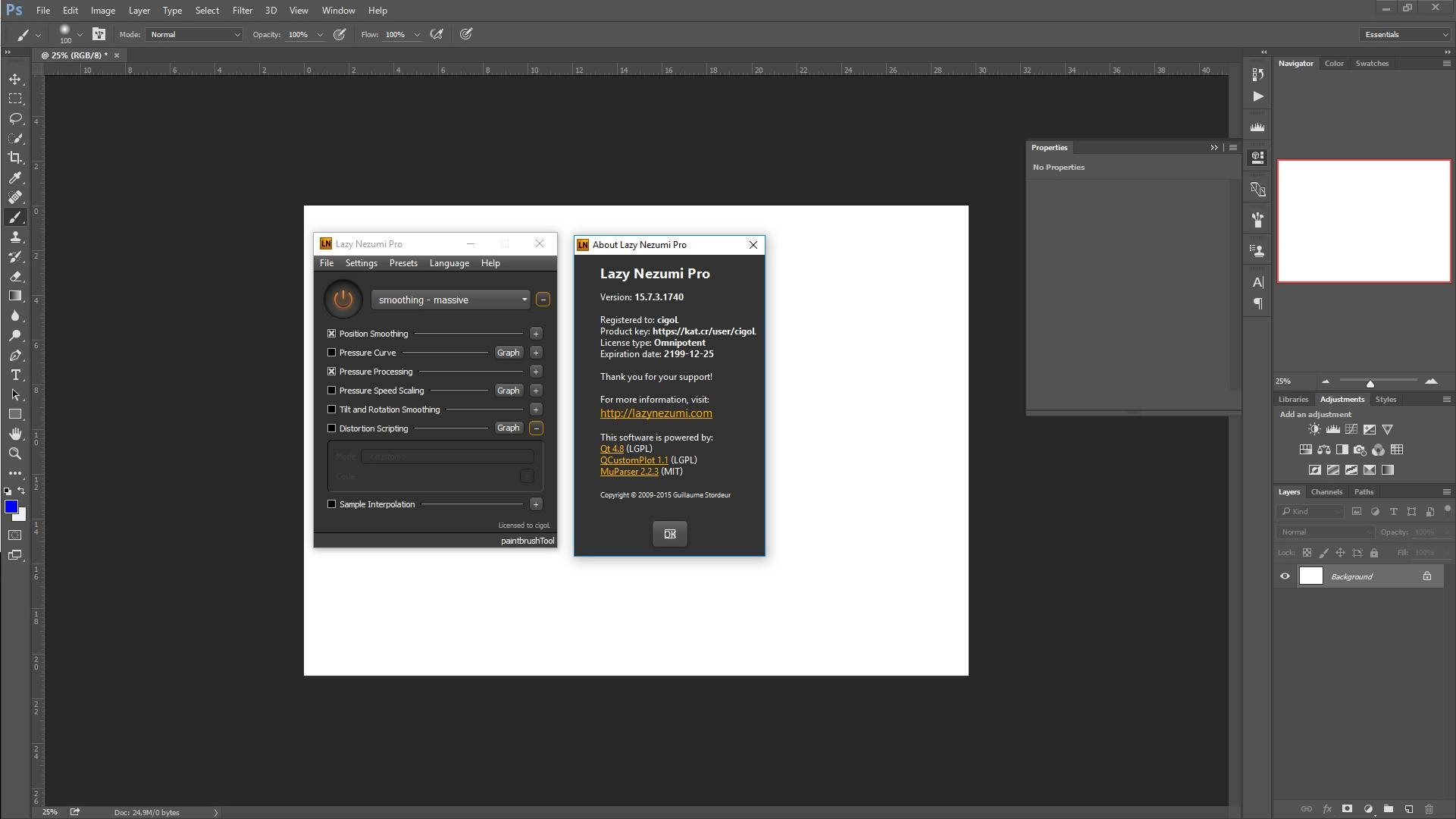Click the delete layer trash icon

coord(1429,809)
